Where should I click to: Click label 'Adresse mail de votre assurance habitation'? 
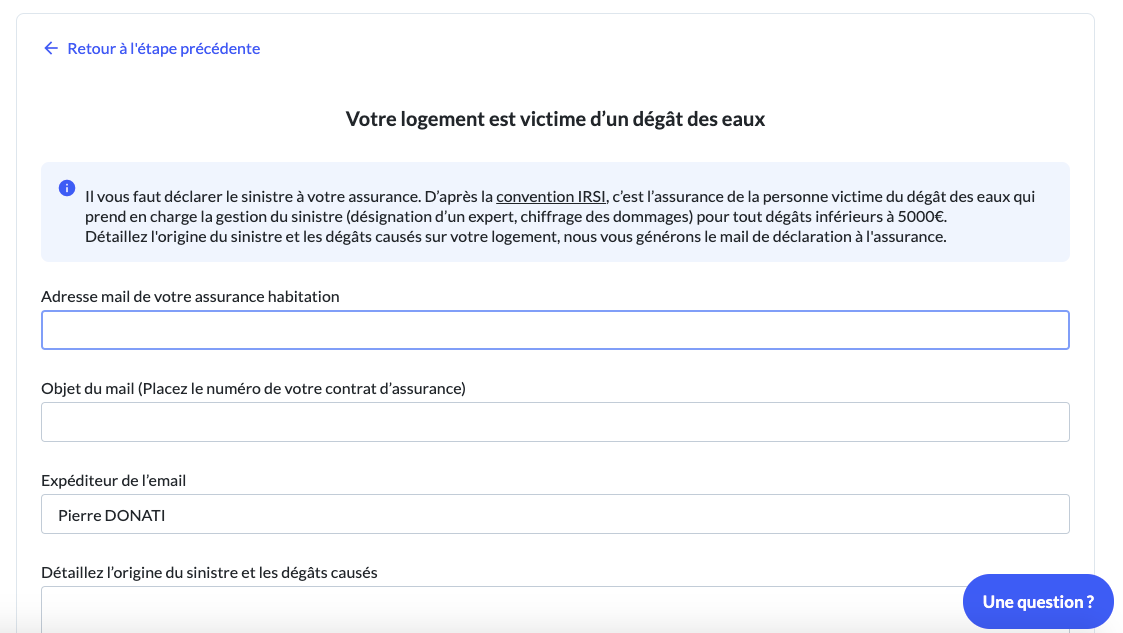click(190, 296)
